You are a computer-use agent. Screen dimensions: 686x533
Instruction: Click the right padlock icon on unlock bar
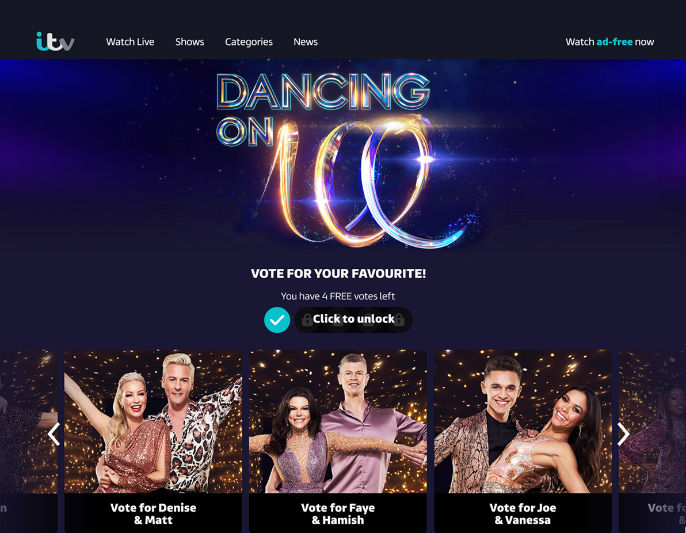(399, 320)
